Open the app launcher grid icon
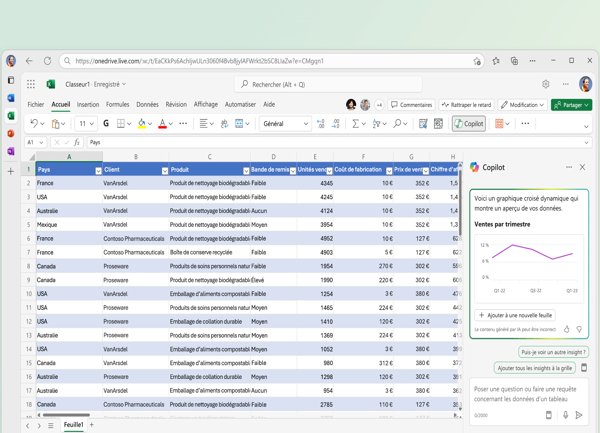The width and height of the screenshot is (600, 433). tap(31, 84)
